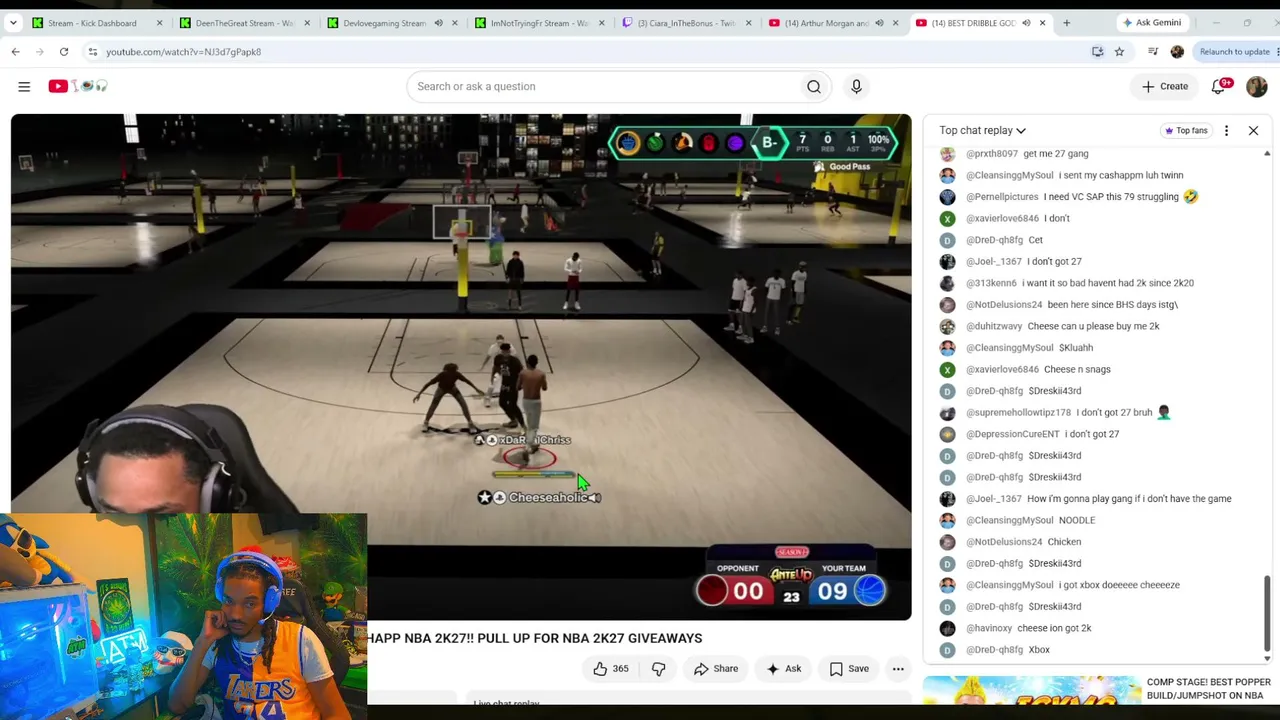
Task: Switch to ImNotTryingFr Stream tab
Action: 538,23
